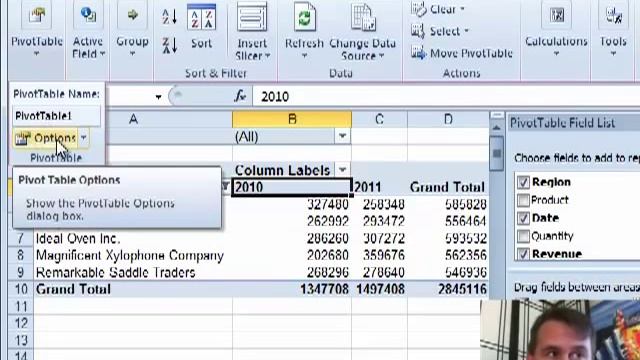This screenshot has height=360, width=640.
Task: Select column D header
Action: point(448,119)
